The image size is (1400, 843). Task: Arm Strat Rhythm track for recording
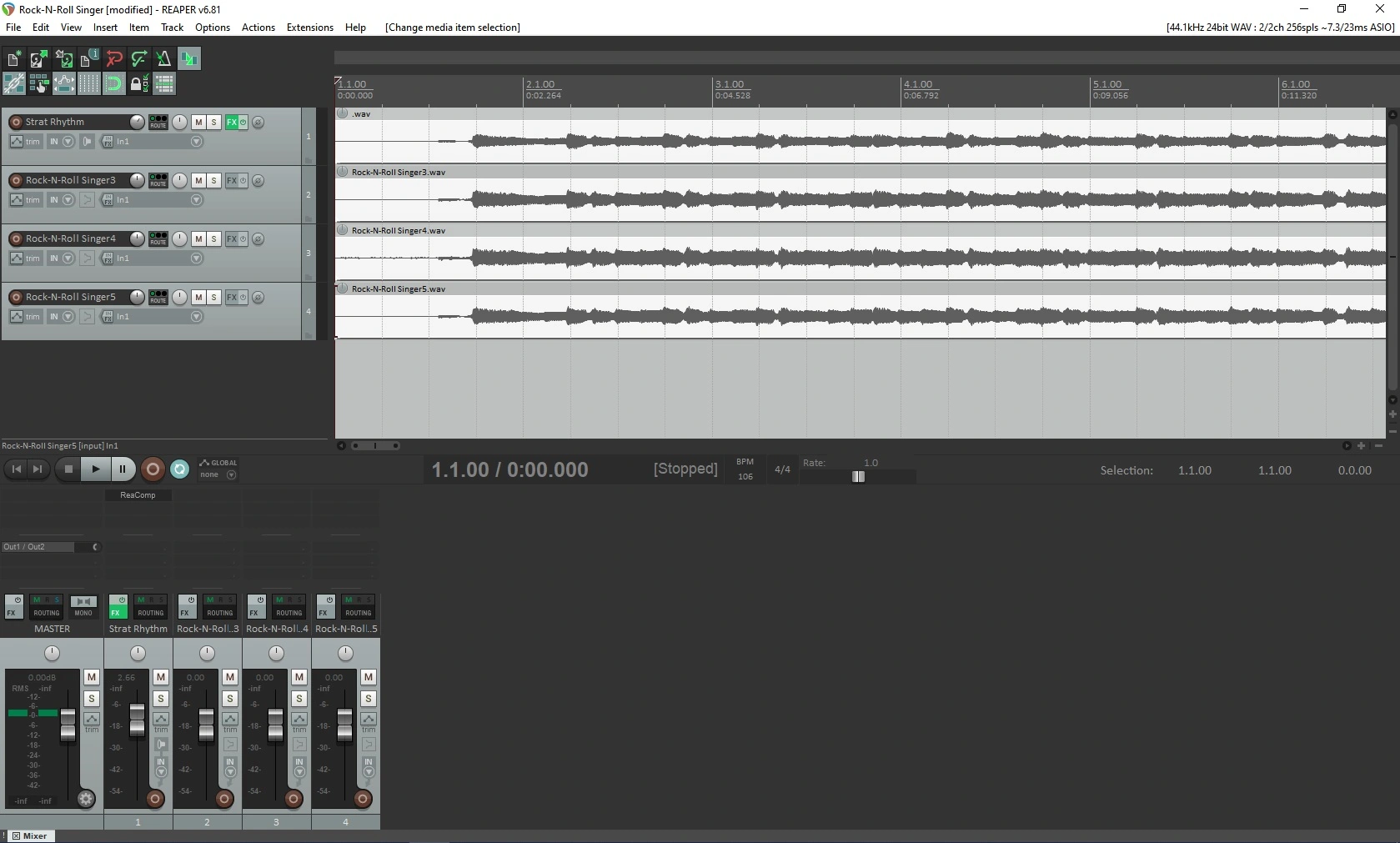click(x=15, y=122)
